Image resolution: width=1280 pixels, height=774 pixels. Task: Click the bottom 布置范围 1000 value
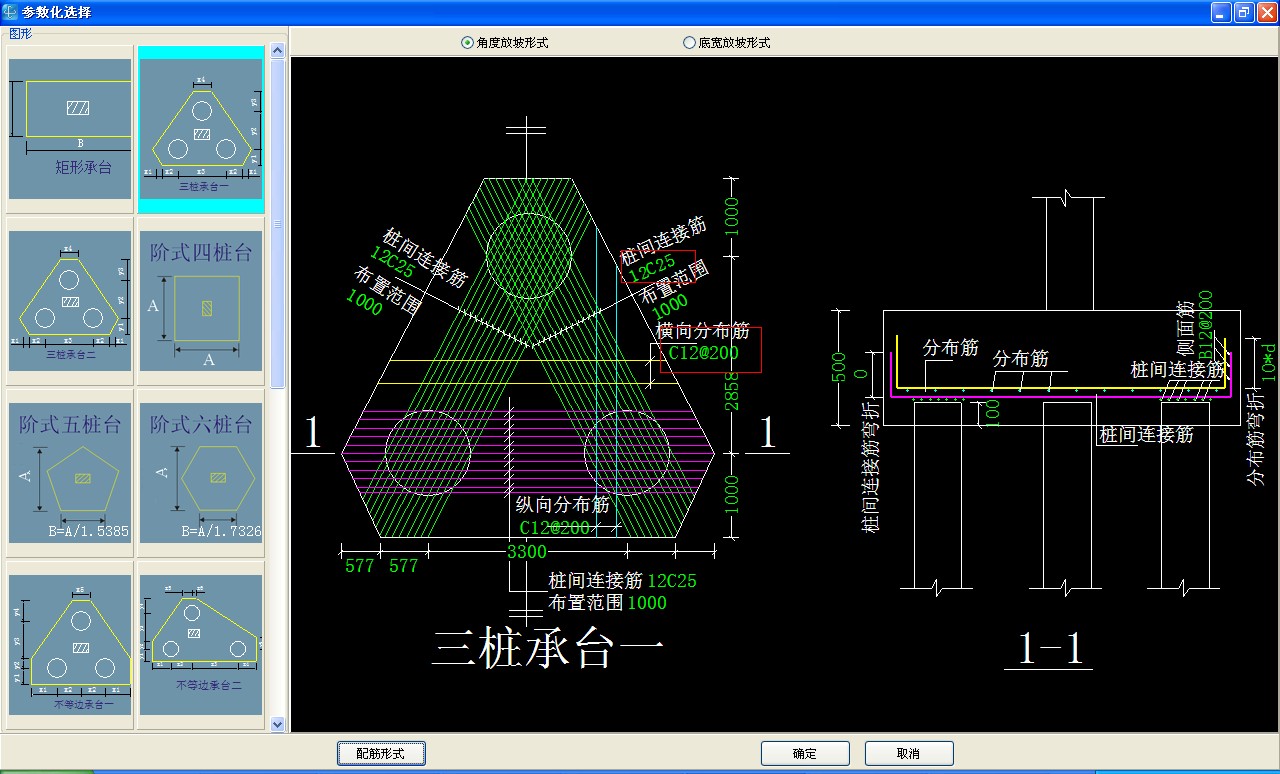pyautogui.click(x=647, y=603)
